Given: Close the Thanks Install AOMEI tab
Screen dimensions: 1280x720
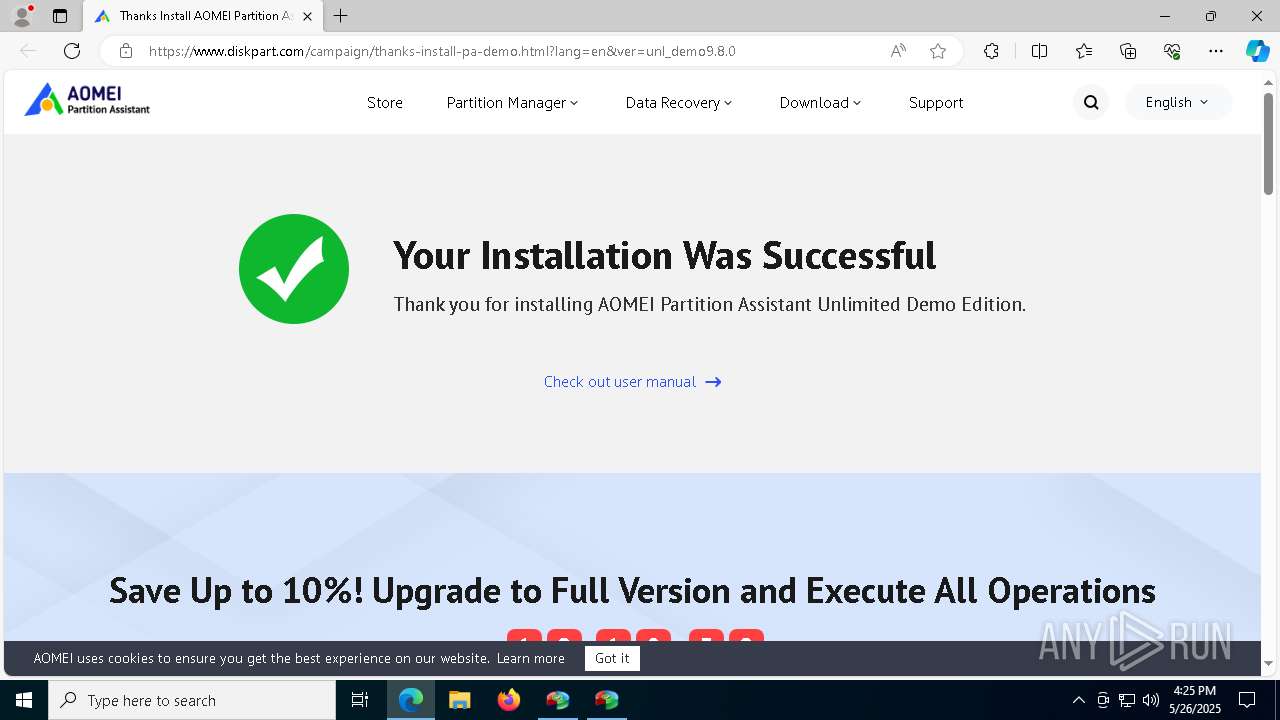Looking at the screenshot, I should click(x=307, y=16).
